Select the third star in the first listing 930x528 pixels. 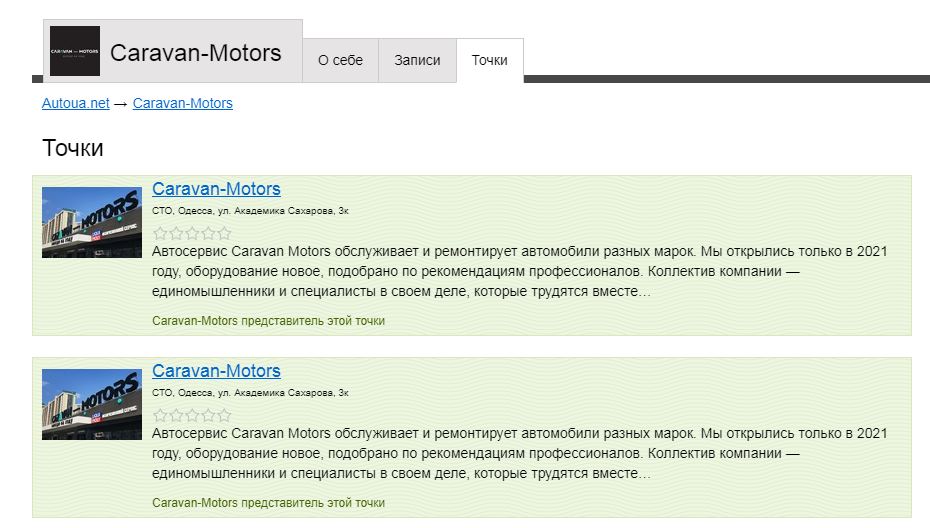192,233
